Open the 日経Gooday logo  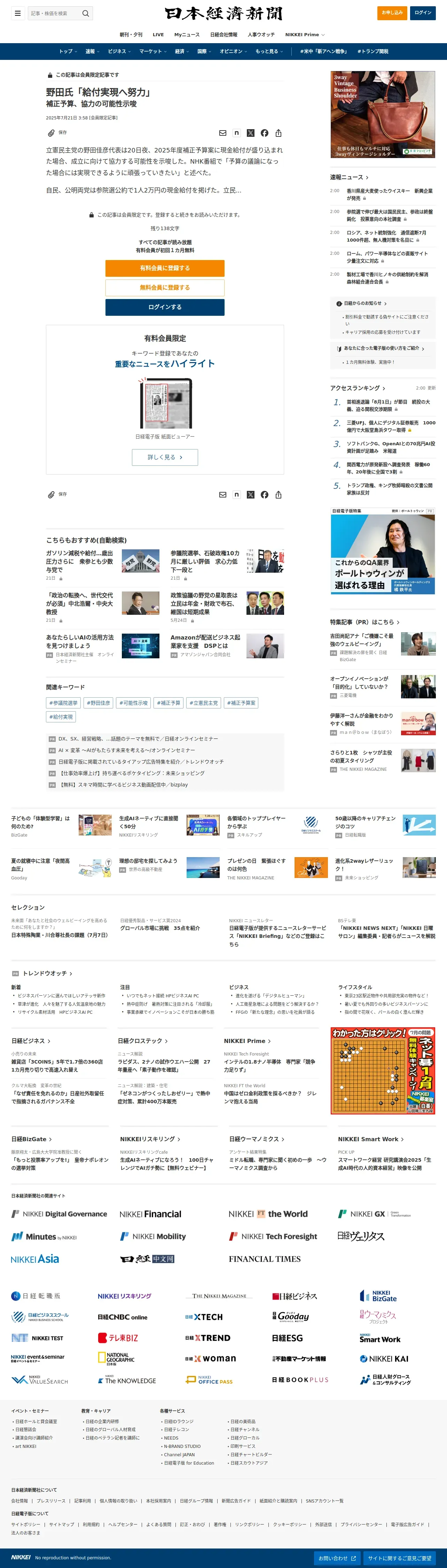(x=290, y=1316)
